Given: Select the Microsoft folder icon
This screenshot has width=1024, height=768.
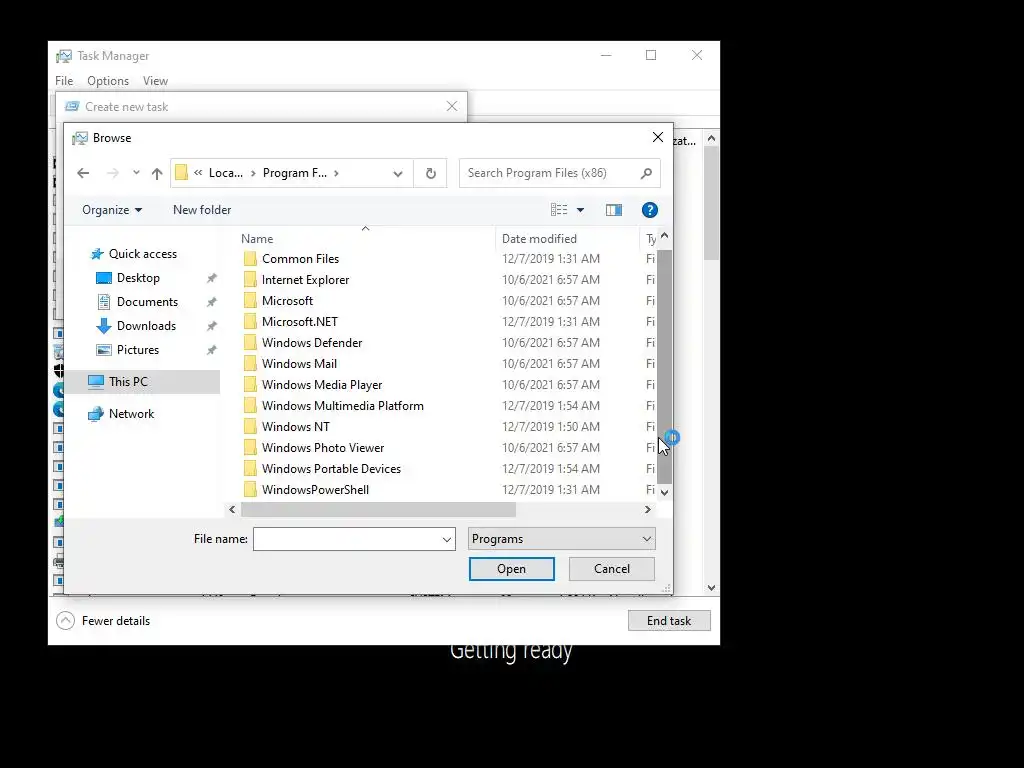Looking at the screenshot, I should point(250,300).
